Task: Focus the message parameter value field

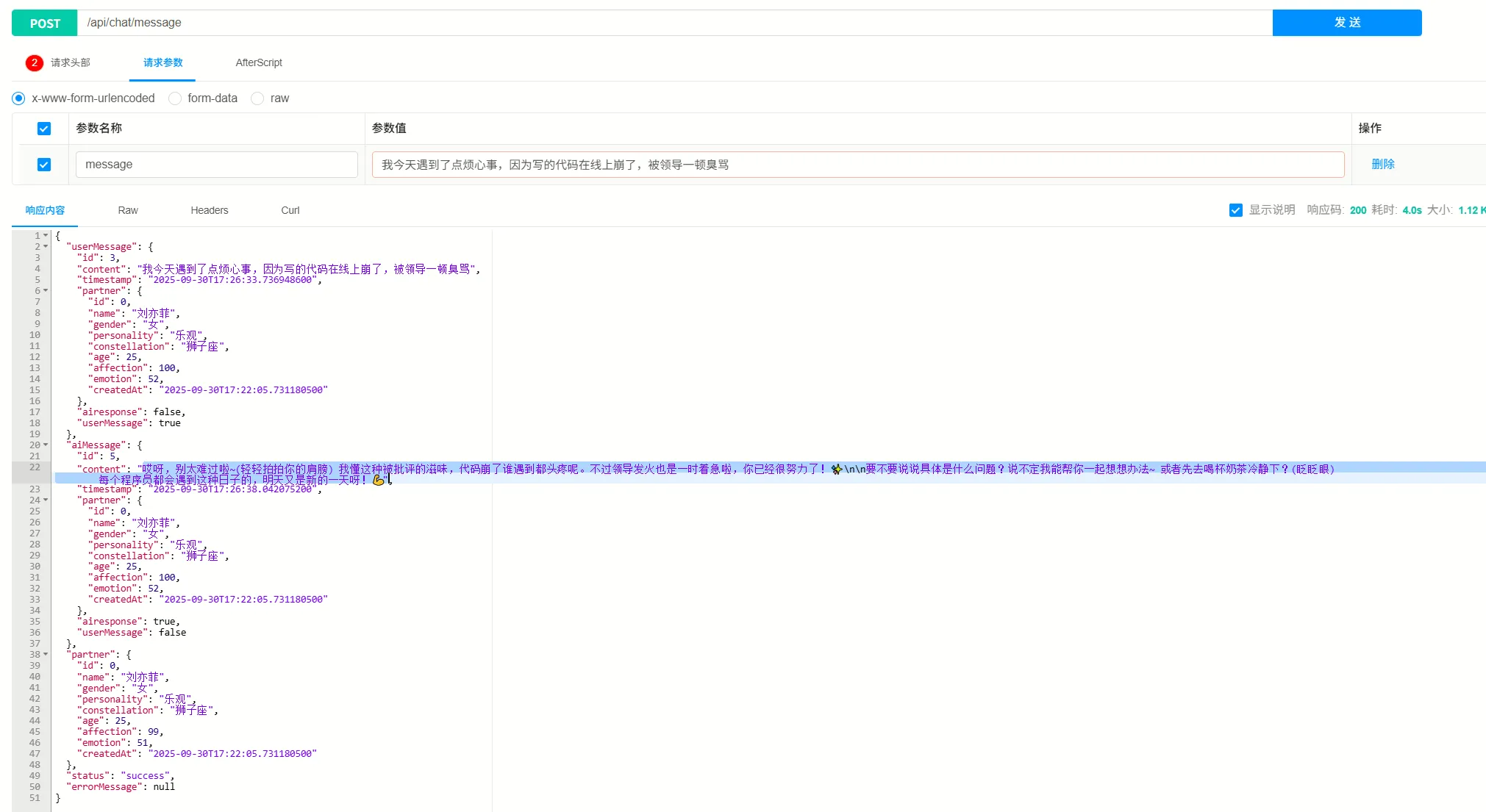Action: point(857,165)
